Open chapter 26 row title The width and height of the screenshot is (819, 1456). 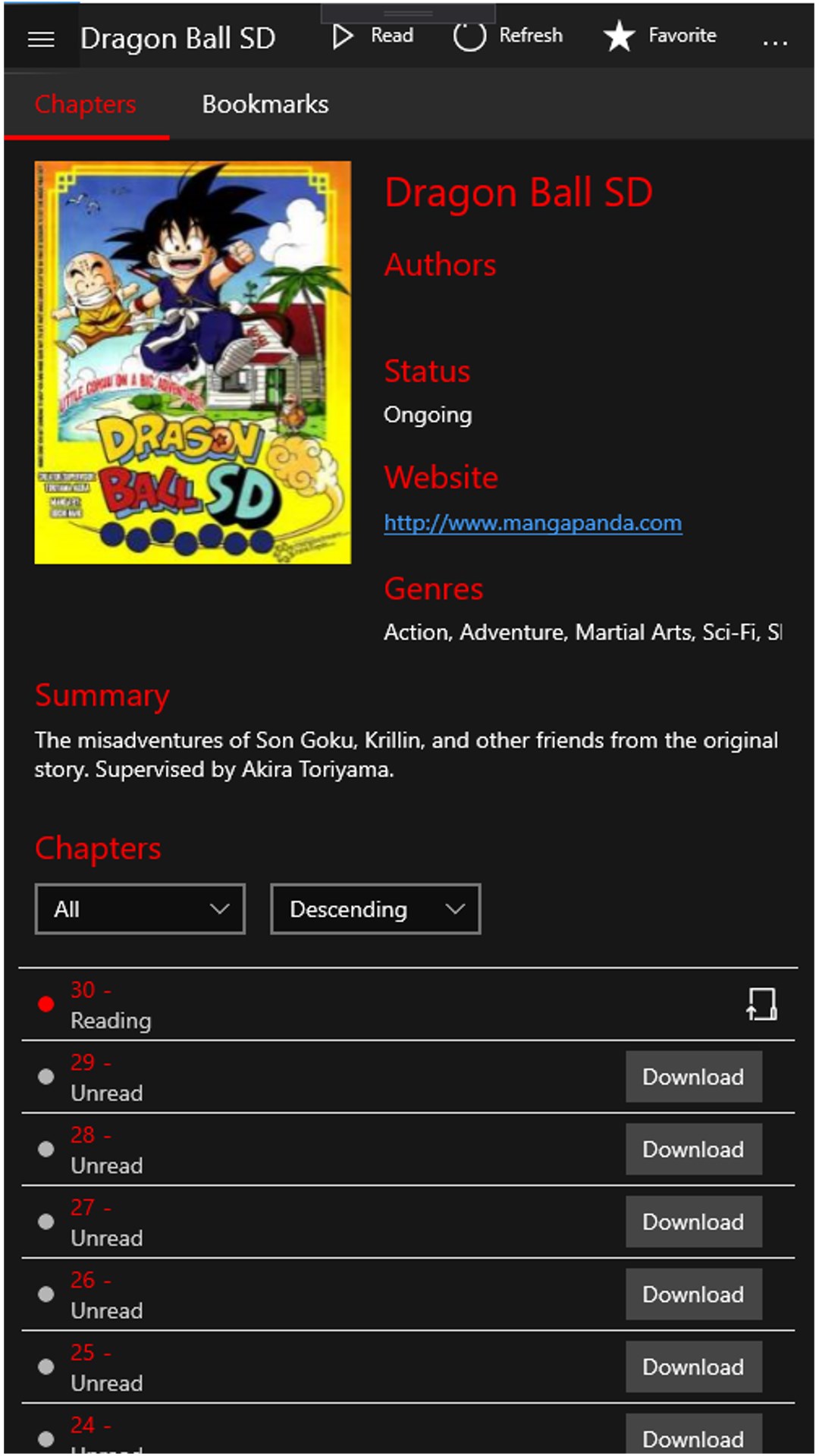point(91,1280)
